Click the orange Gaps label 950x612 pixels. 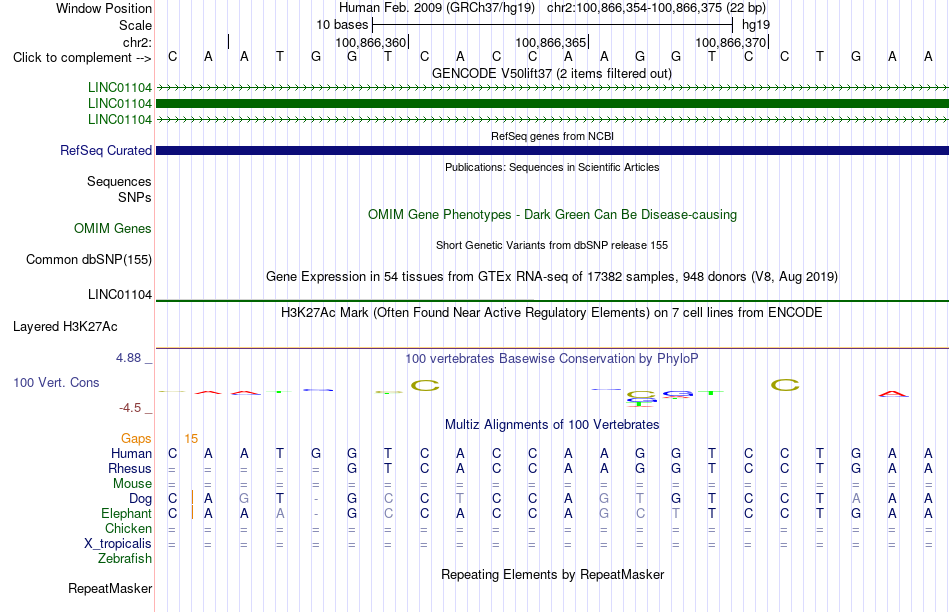(136, 438)
